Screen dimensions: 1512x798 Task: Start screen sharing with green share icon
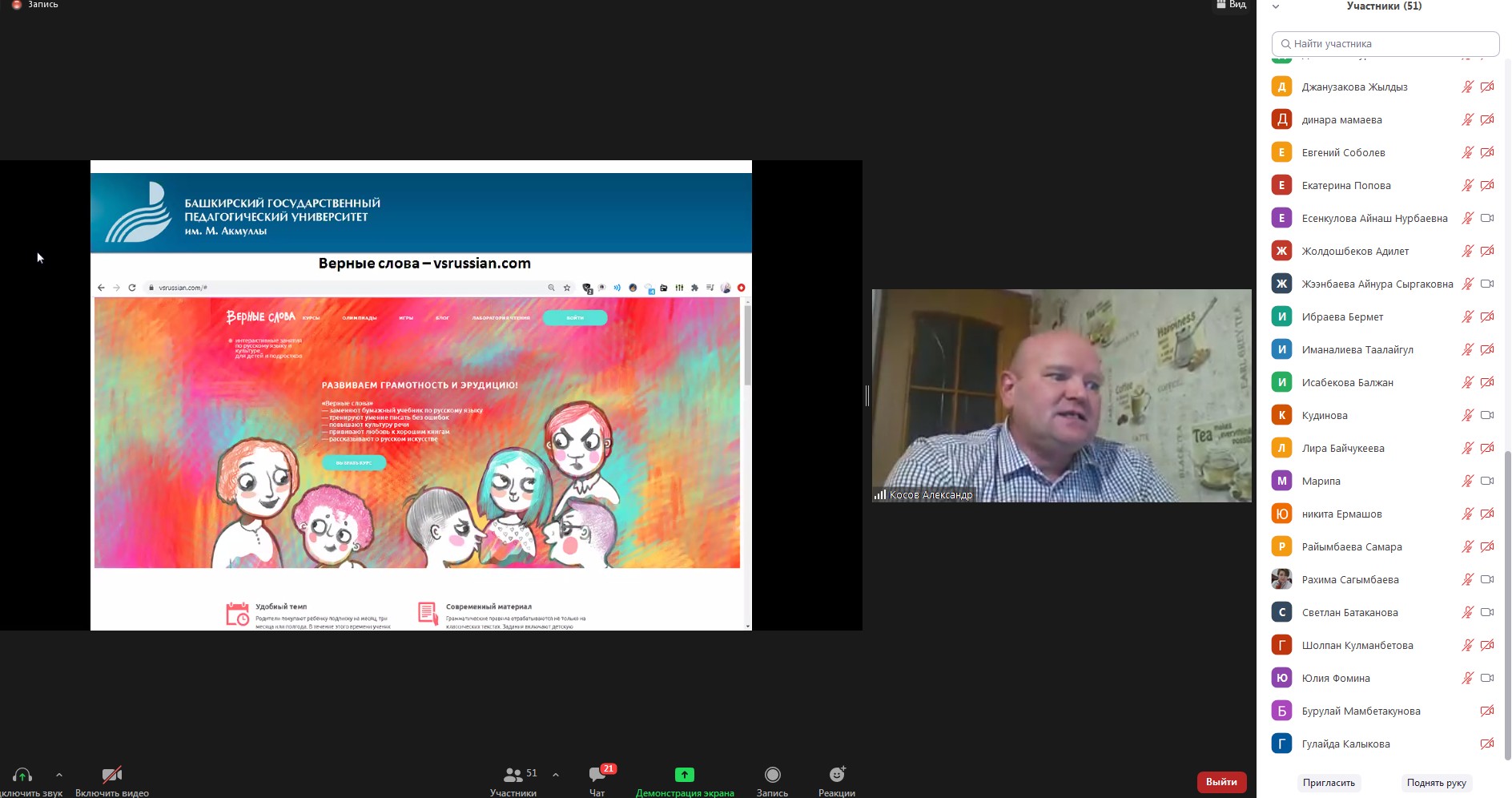(684, 775)
